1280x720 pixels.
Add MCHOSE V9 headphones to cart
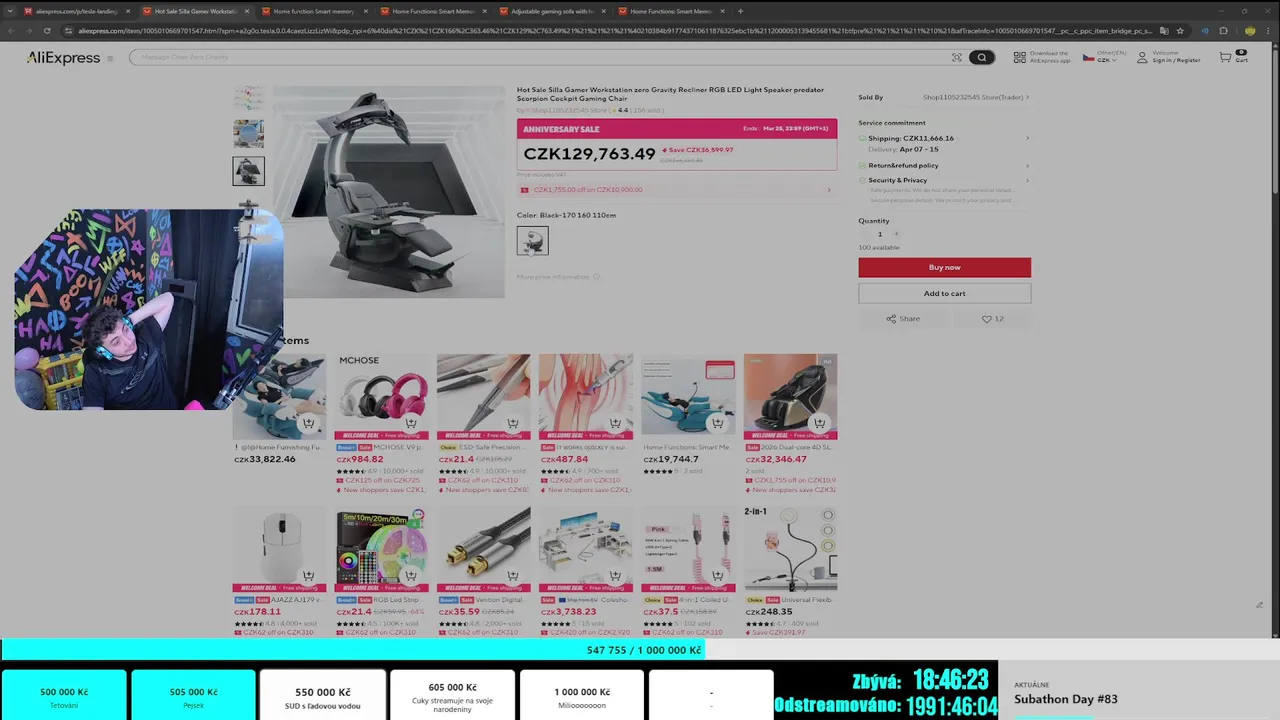pyautogui.click(x=410, y=423)
